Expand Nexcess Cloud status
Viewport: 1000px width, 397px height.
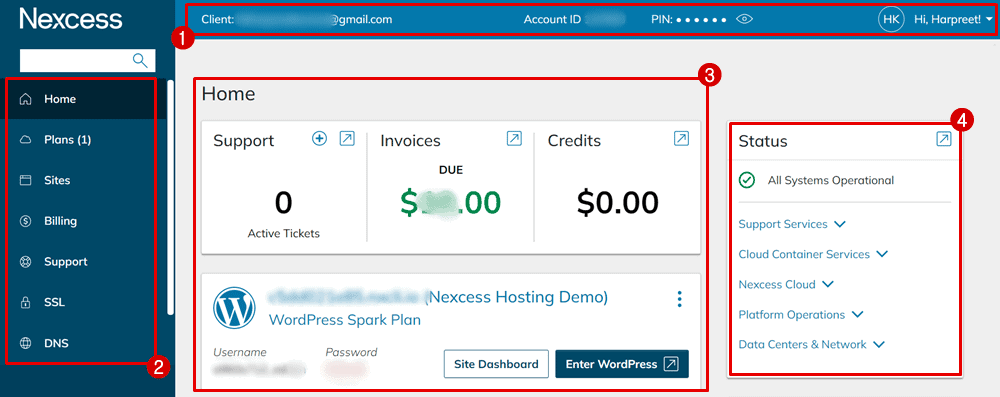point(786,284)
